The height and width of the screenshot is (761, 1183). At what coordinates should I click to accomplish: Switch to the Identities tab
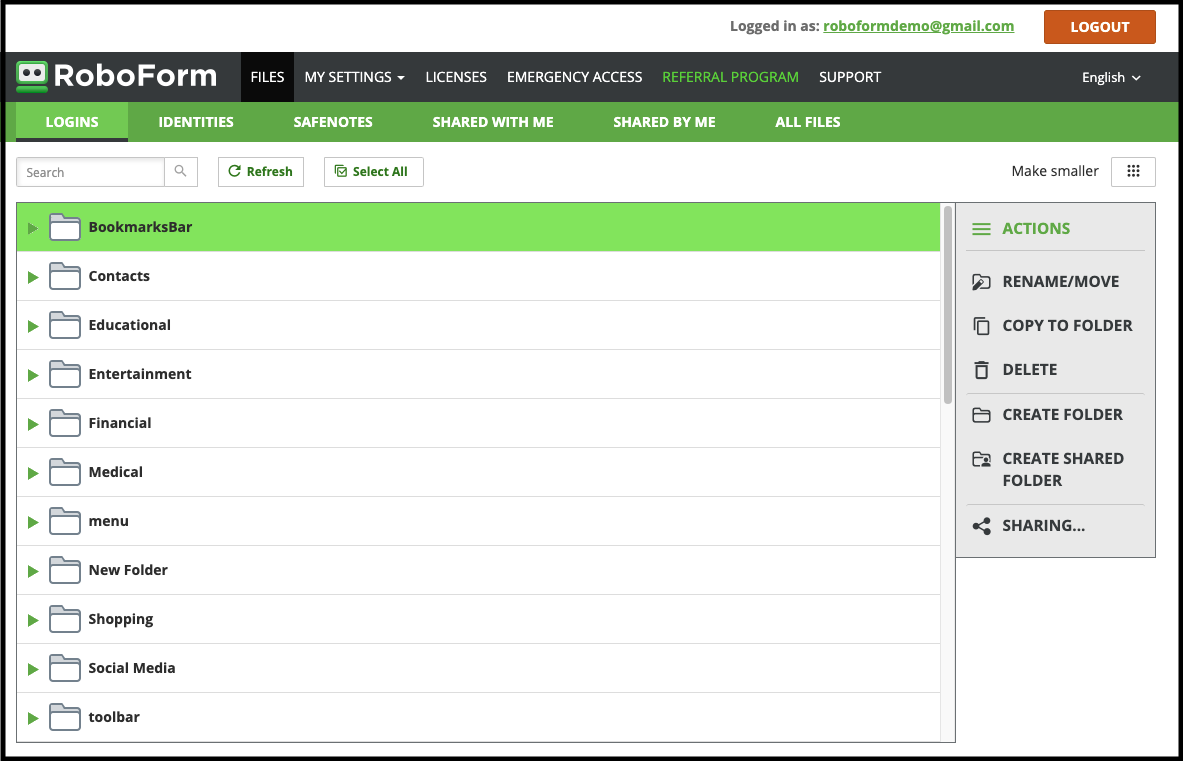click(x=196, y=121)
